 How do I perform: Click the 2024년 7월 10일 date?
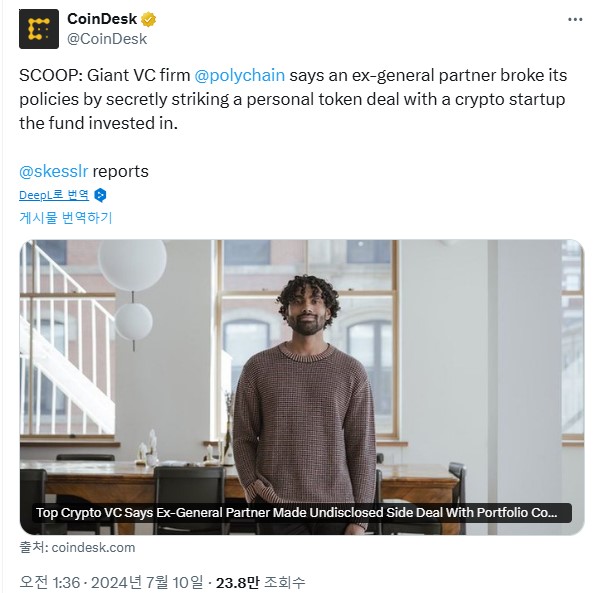147,583
